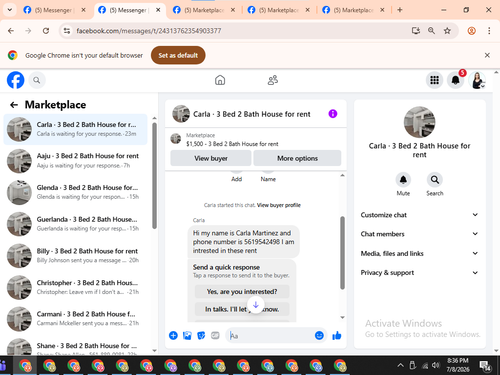
Task: Open more actions plus icon in composer
Action: 173,335
